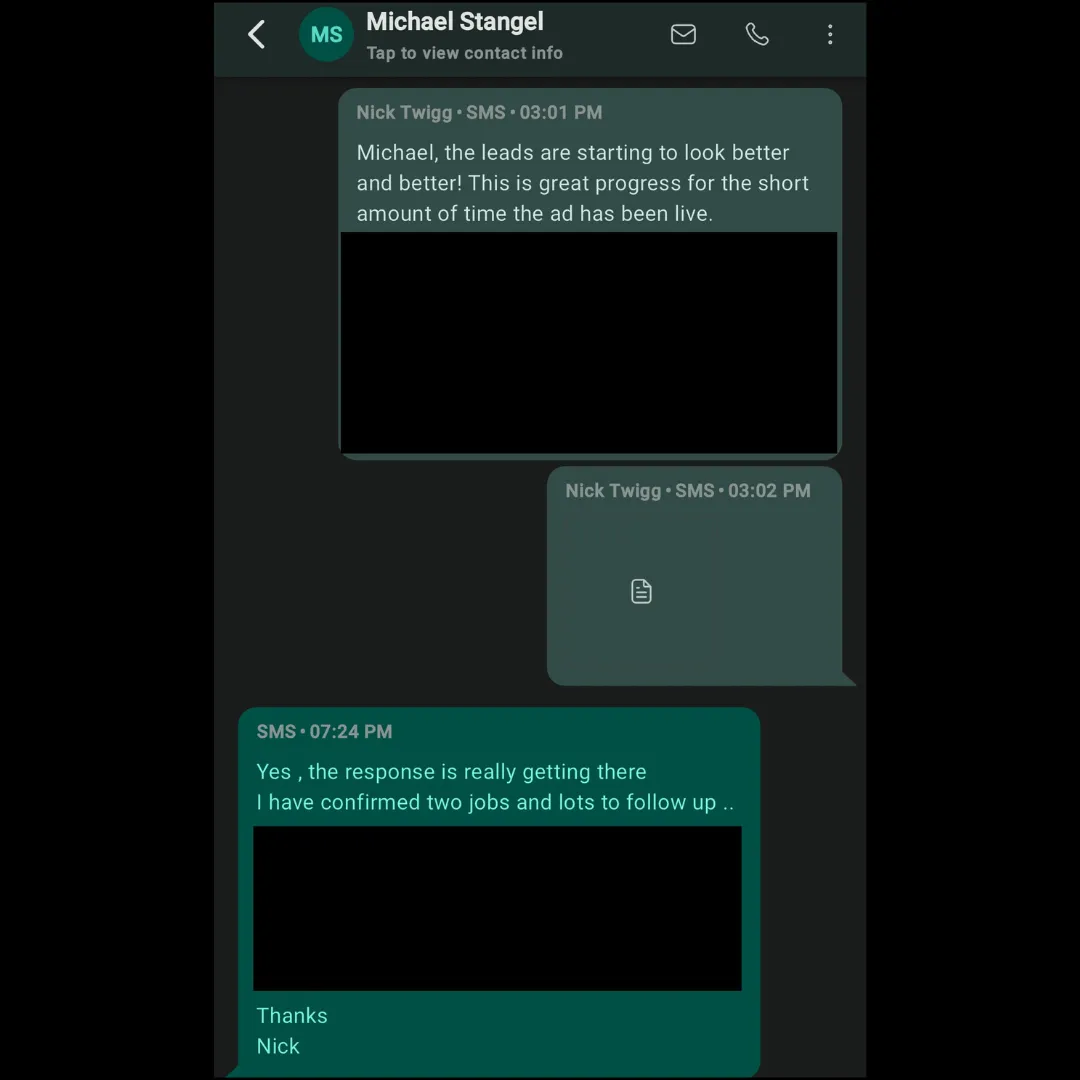Tap the 'confirmed two jobs' message line
This screenshot has width=1080, height=1080.
pyautogui.click(x=495, y=802)
